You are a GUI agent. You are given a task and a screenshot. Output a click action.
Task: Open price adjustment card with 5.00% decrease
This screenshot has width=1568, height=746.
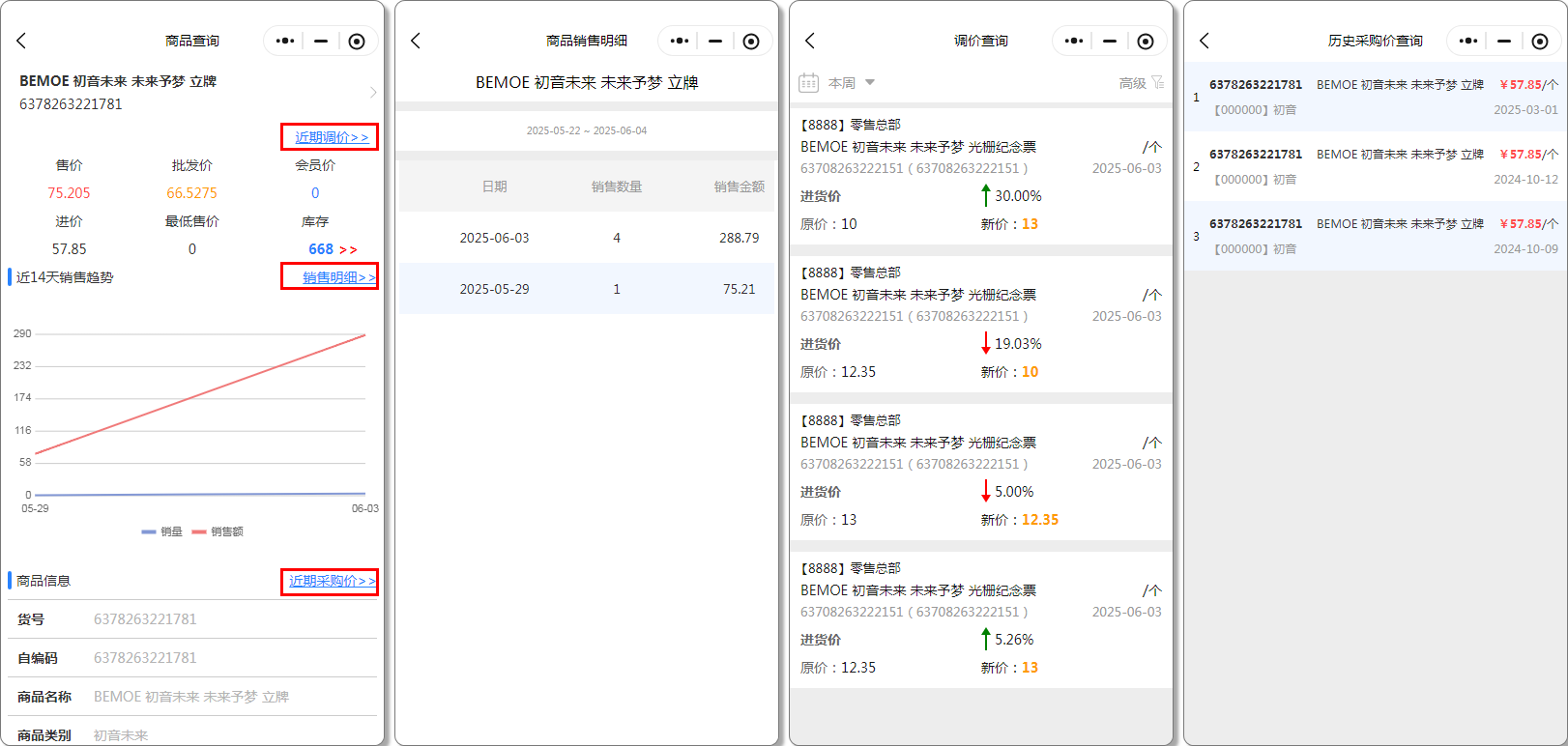coord(981,470)
